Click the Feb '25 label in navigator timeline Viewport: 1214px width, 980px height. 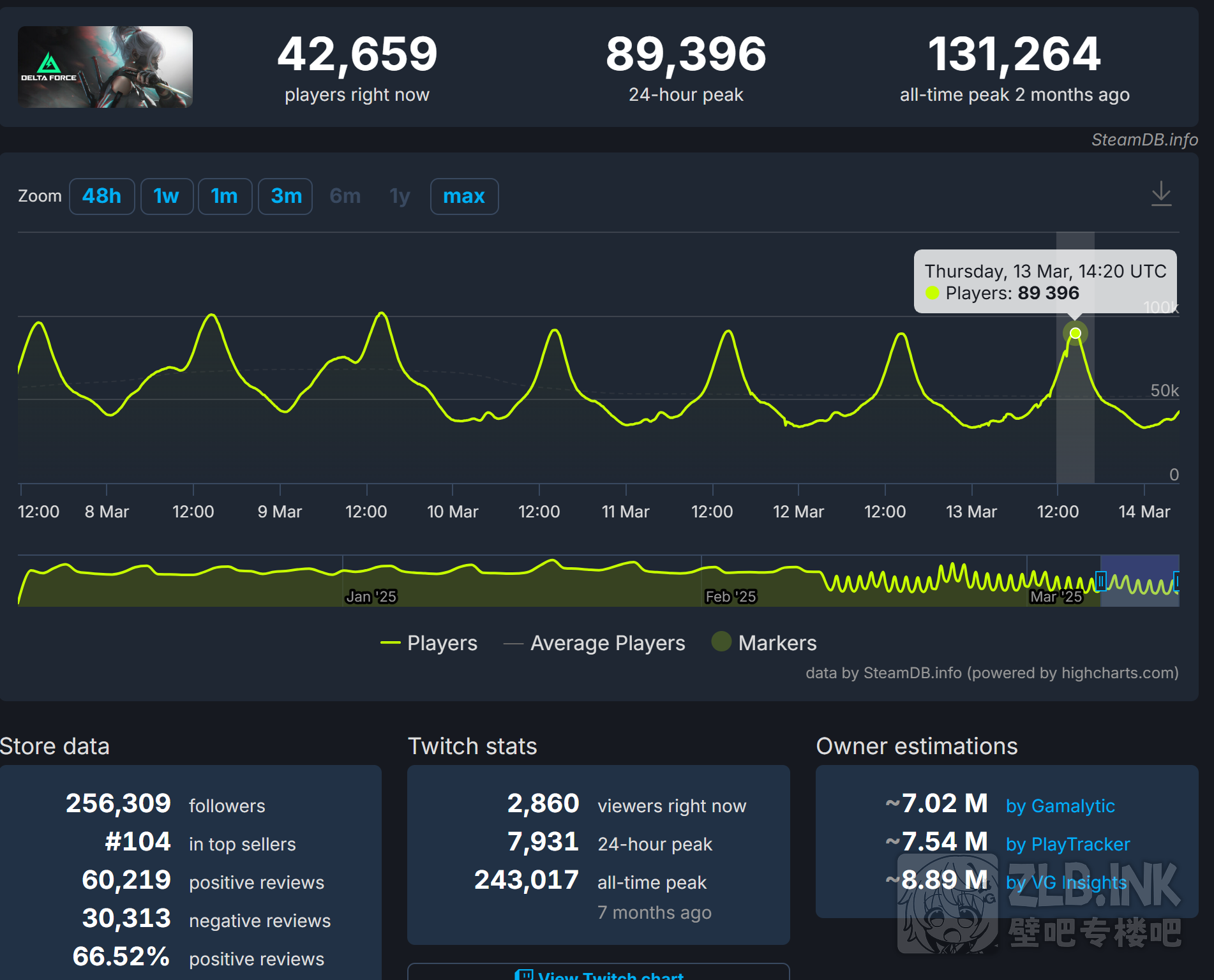[x=730, y=597]
